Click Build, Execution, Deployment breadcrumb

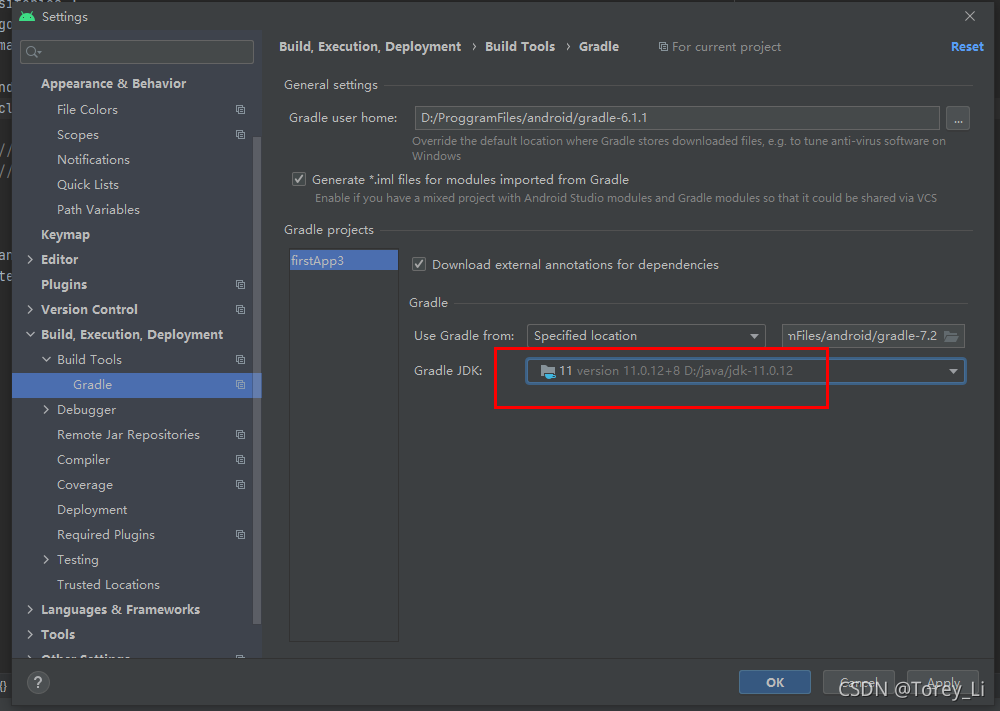(370, 47)
